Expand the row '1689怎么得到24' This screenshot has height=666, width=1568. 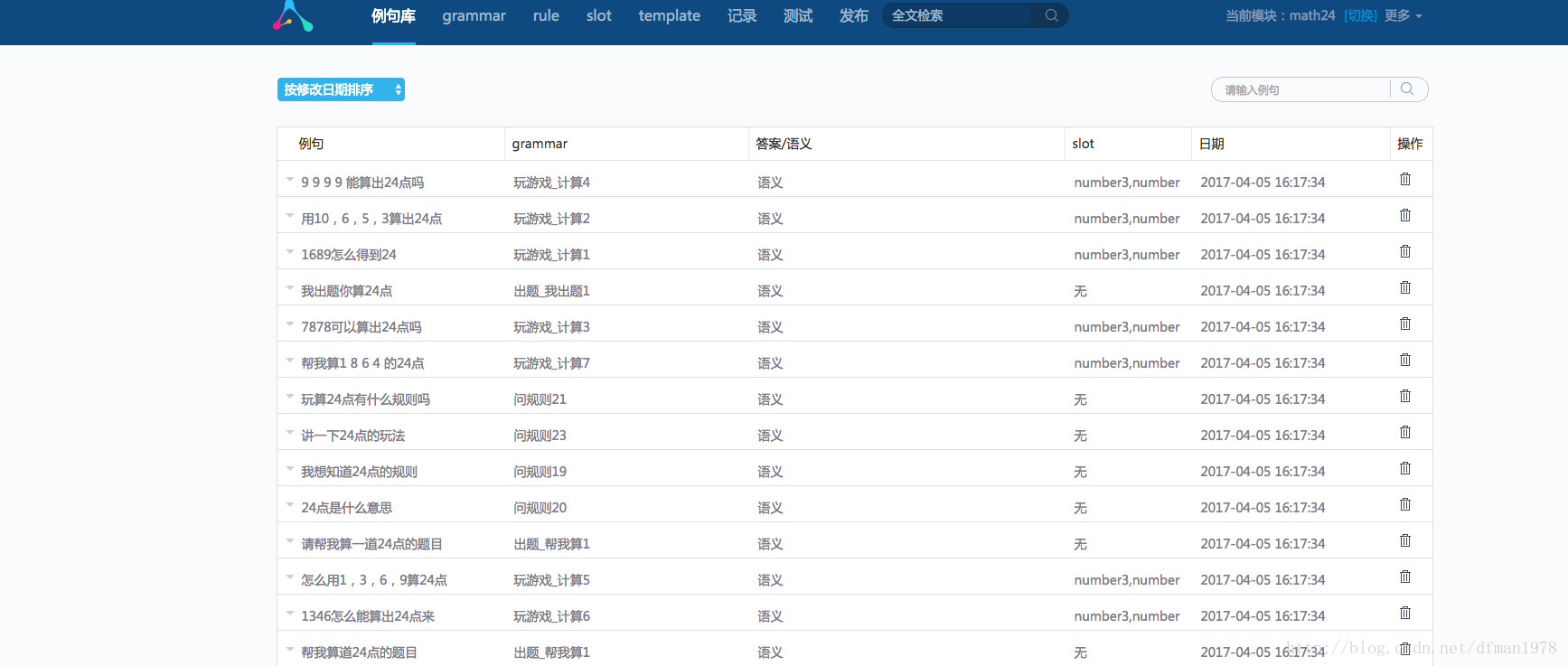point(290,252)
